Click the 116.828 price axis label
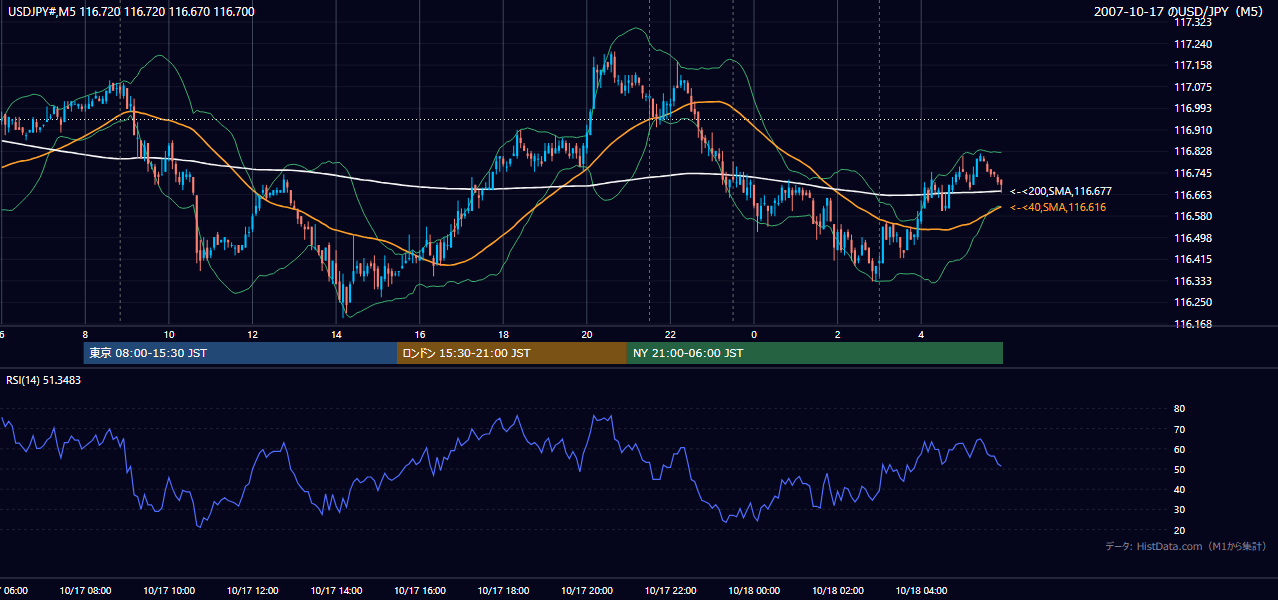This screenshot has width=1278, height=600. [1192, 151]
